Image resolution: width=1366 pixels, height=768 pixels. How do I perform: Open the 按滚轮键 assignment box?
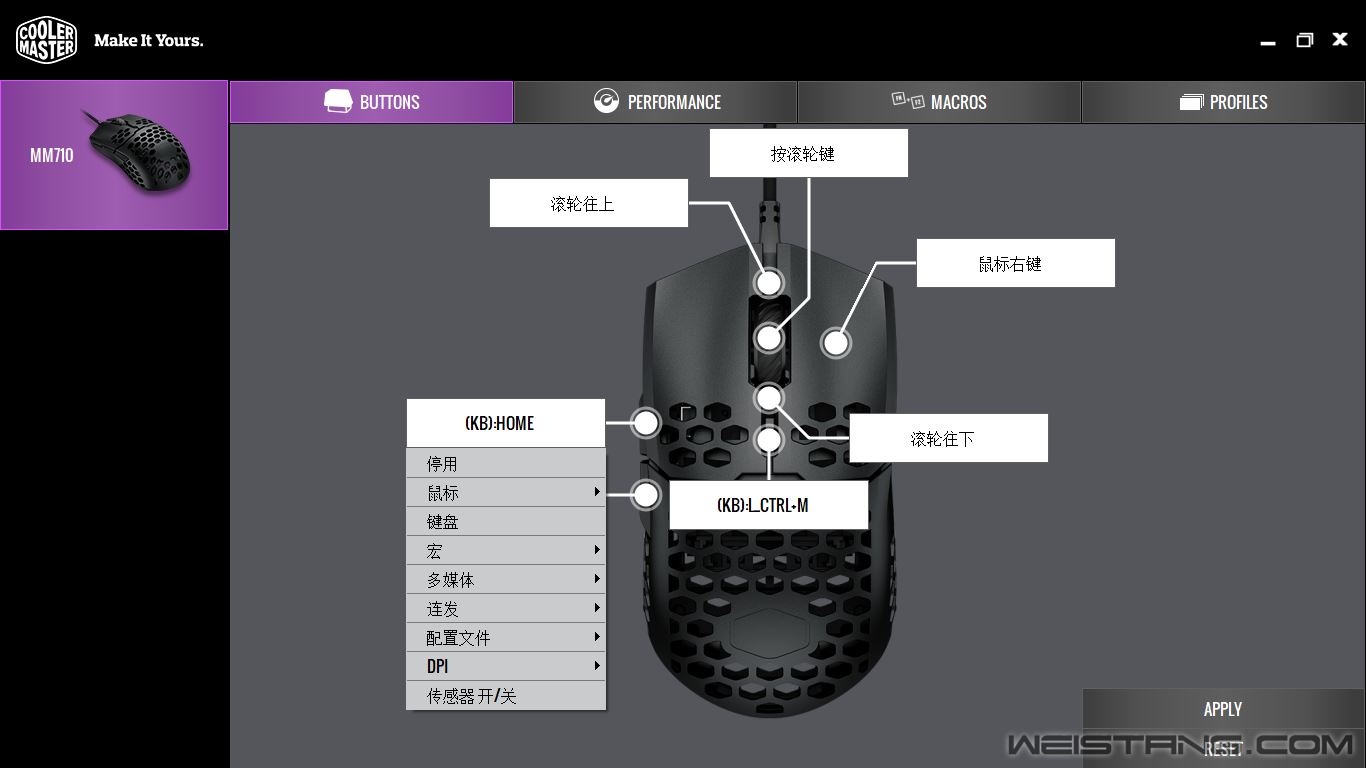point(809,153)
